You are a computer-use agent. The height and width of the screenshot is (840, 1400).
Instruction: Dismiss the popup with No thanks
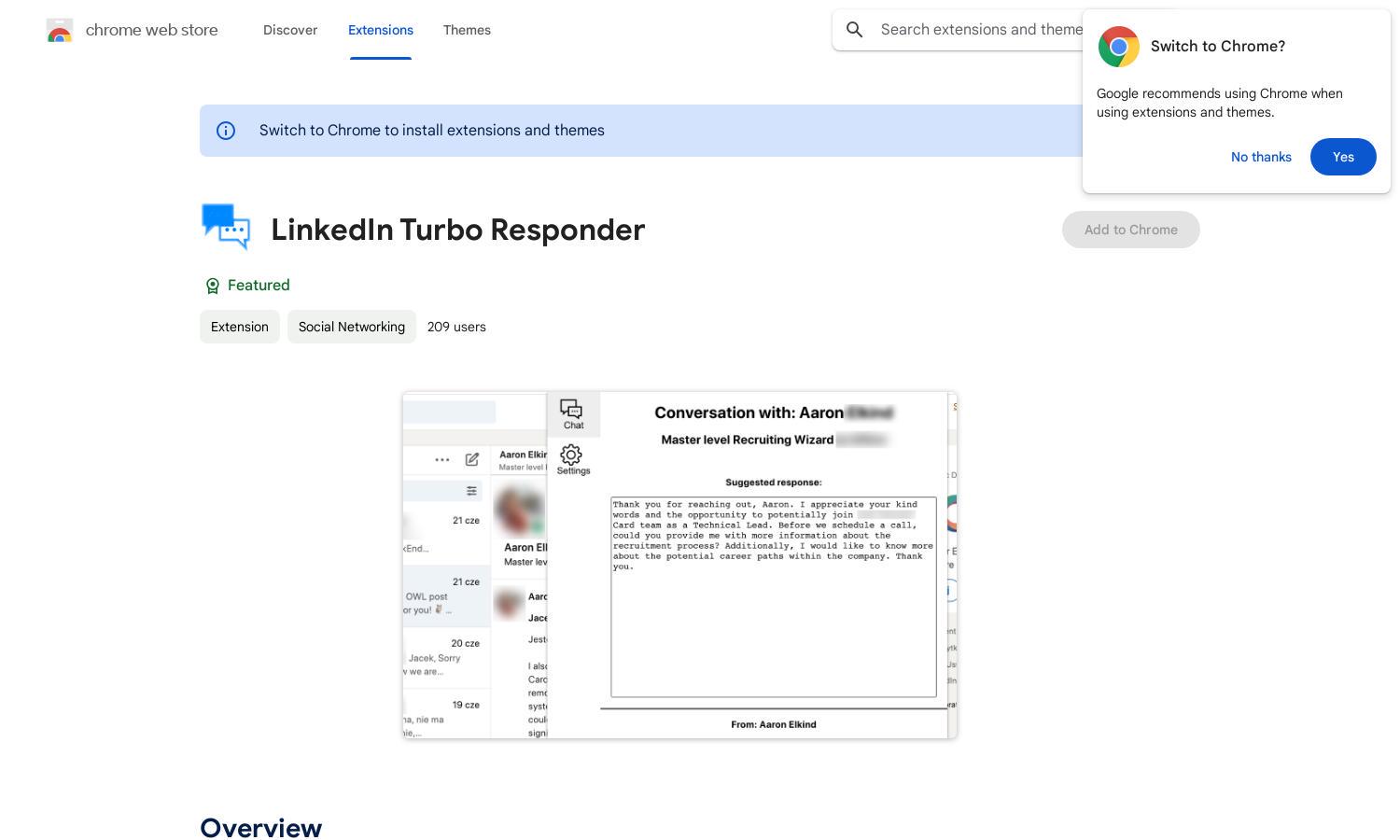(x=1261, y=157)
